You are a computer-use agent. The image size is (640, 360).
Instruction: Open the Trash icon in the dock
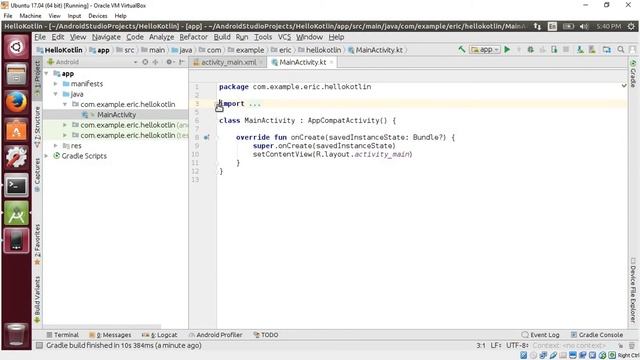[16, 334]
